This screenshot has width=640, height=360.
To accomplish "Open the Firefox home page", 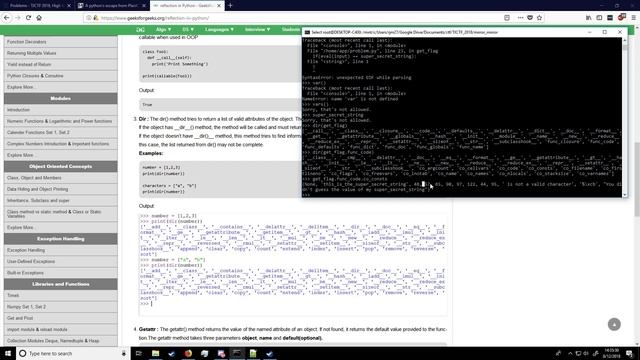I will [39, 18].
